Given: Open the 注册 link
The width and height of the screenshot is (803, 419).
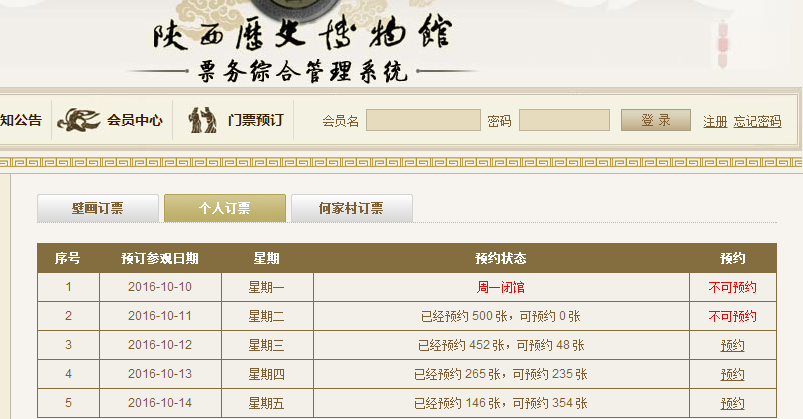Looking at the screenshot, I should [x=715, y=121].
